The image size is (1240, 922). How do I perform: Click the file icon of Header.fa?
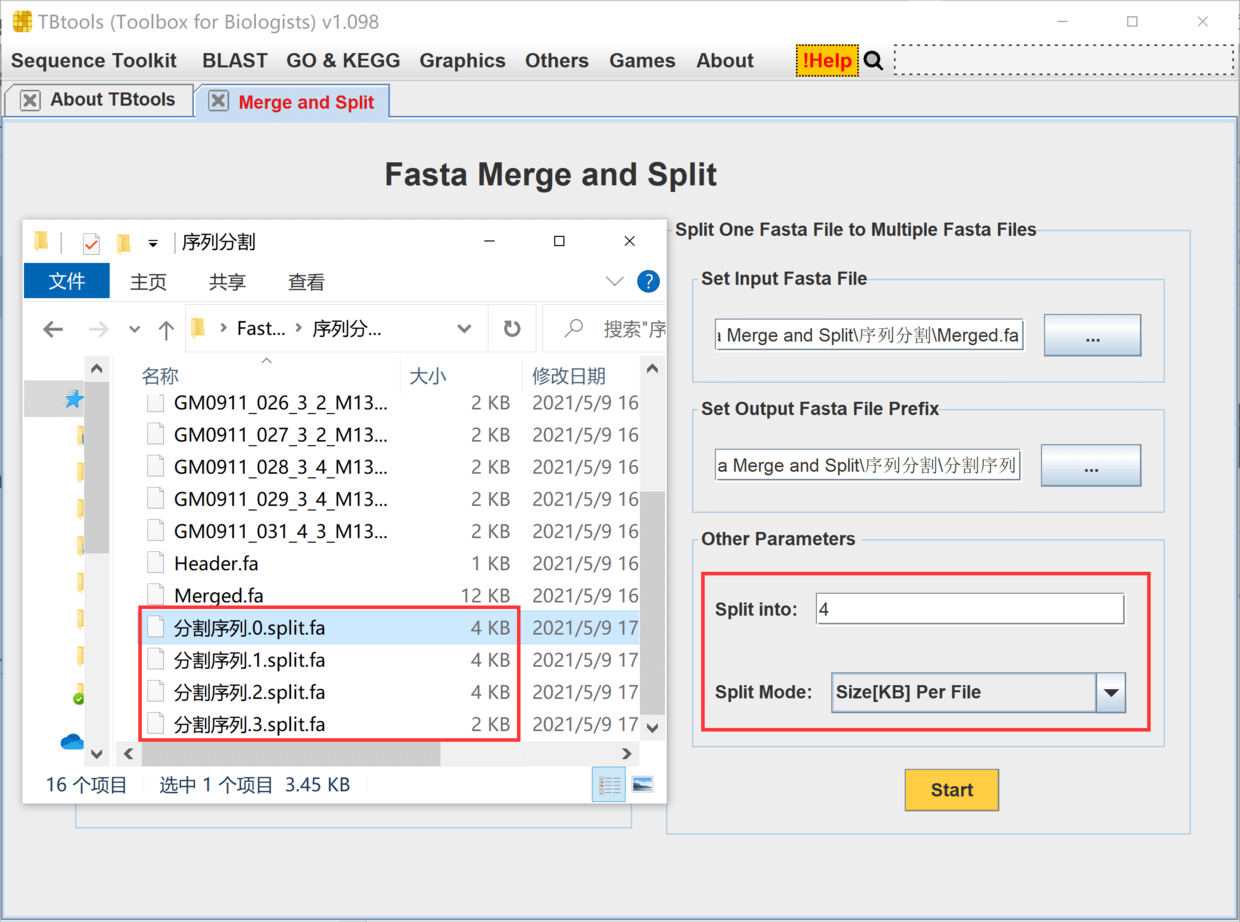point(155,563)
